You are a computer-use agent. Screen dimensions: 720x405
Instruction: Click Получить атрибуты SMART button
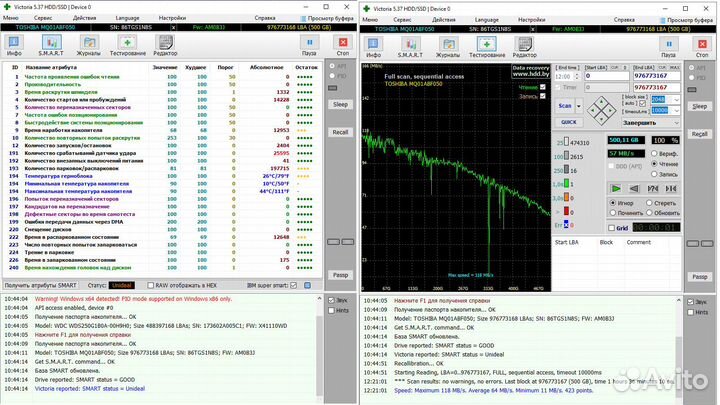(x=40, y=285)
